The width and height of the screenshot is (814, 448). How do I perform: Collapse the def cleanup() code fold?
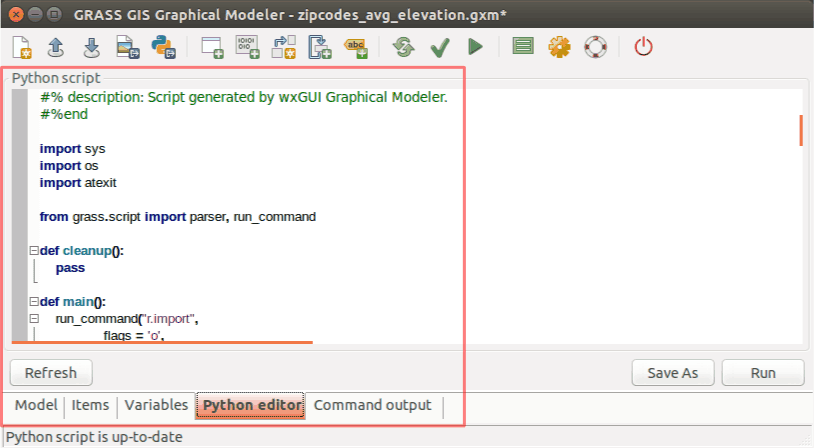tap(34, 251)
